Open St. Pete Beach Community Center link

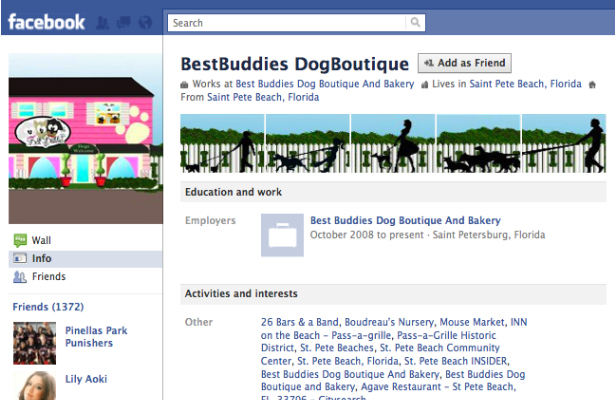point(380,355)
